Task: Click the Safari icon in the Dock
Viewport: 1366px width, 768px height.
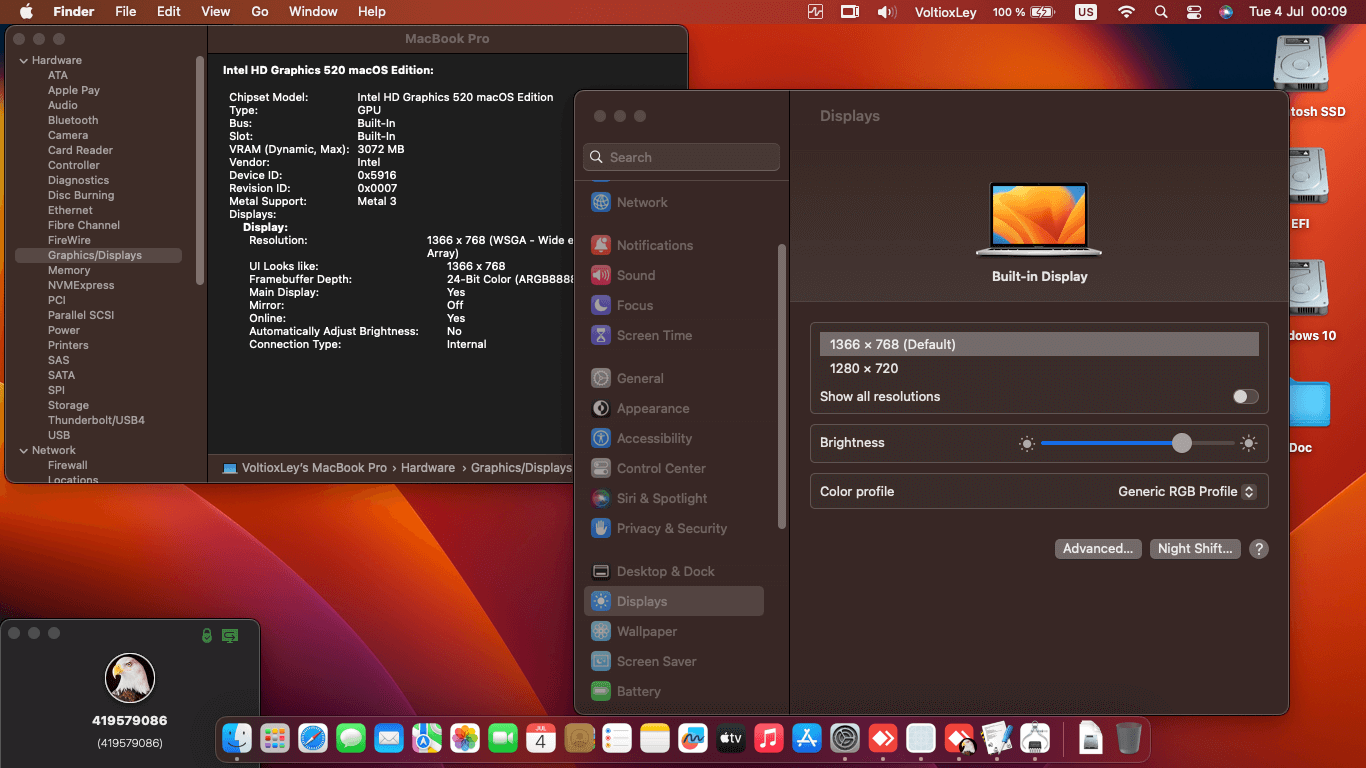Action: point(313,739)
